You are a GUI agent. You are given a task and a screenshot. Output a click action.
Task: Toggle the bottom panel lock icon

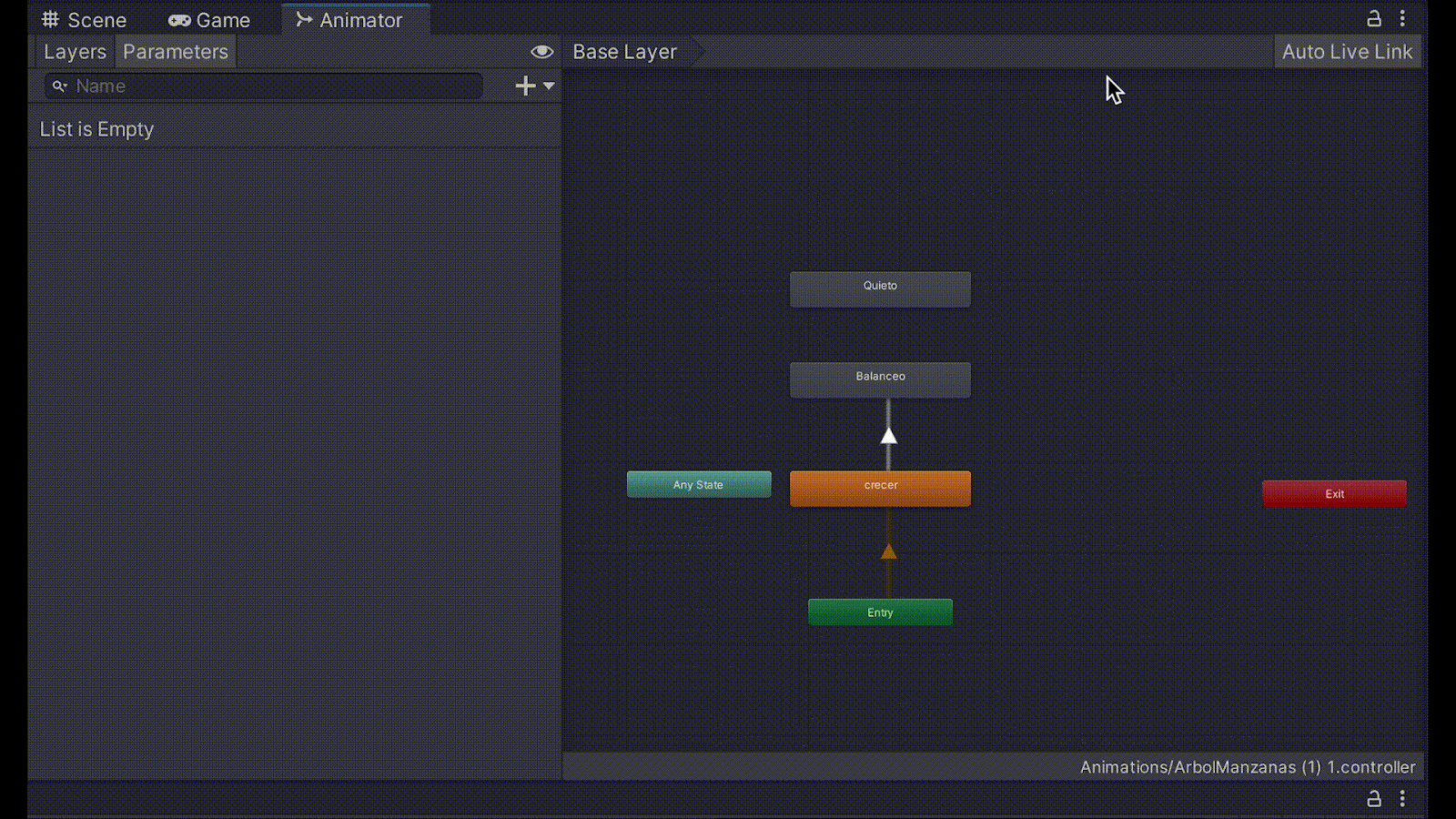click(1374, 799)
